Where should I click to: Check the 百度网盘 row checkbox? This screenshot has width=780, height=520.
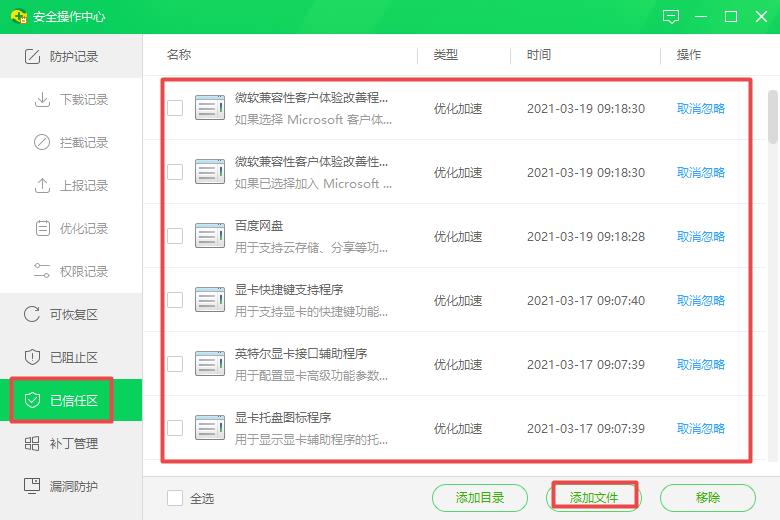click(175, 236)
